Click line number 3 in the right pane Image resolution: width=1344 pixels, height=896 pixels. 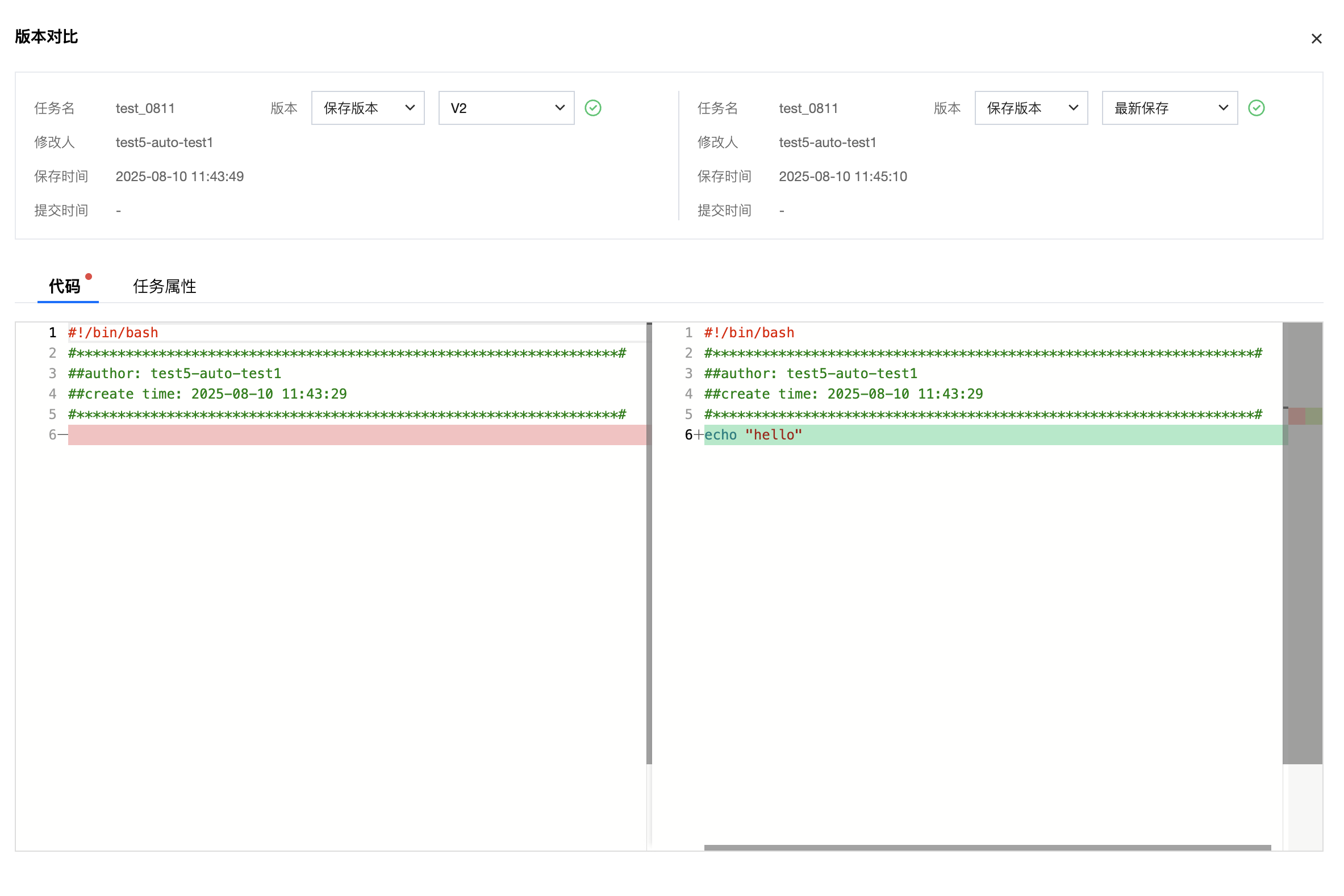pos(688,374)
